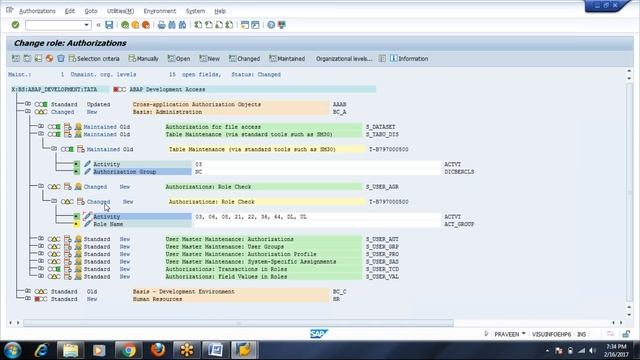Image resolution: width=640 pixels, height=360 pixels.
Task: Click the Delete trash can icon
Action: (61, 58)
